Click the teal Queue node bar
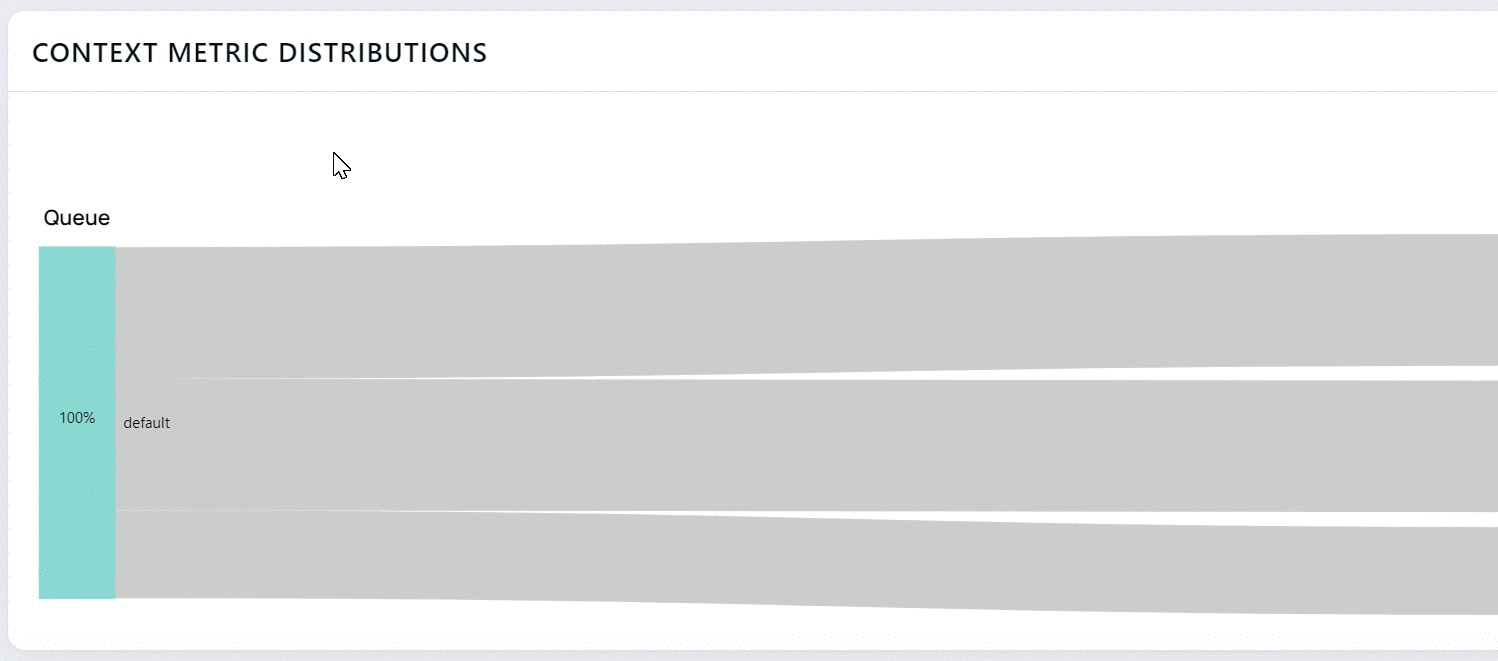Image resolution: width=1498 pixels, height=661 pixels. (x=77, y=422)
